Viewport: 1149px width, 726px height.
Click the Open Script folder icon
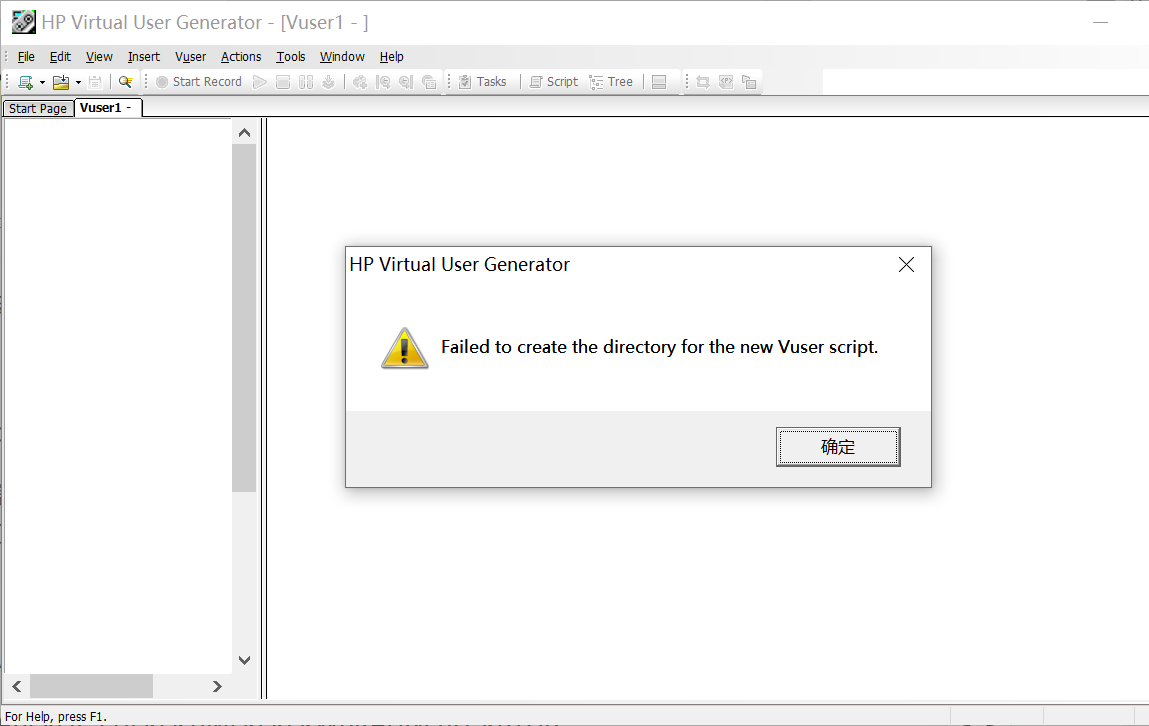61,82
